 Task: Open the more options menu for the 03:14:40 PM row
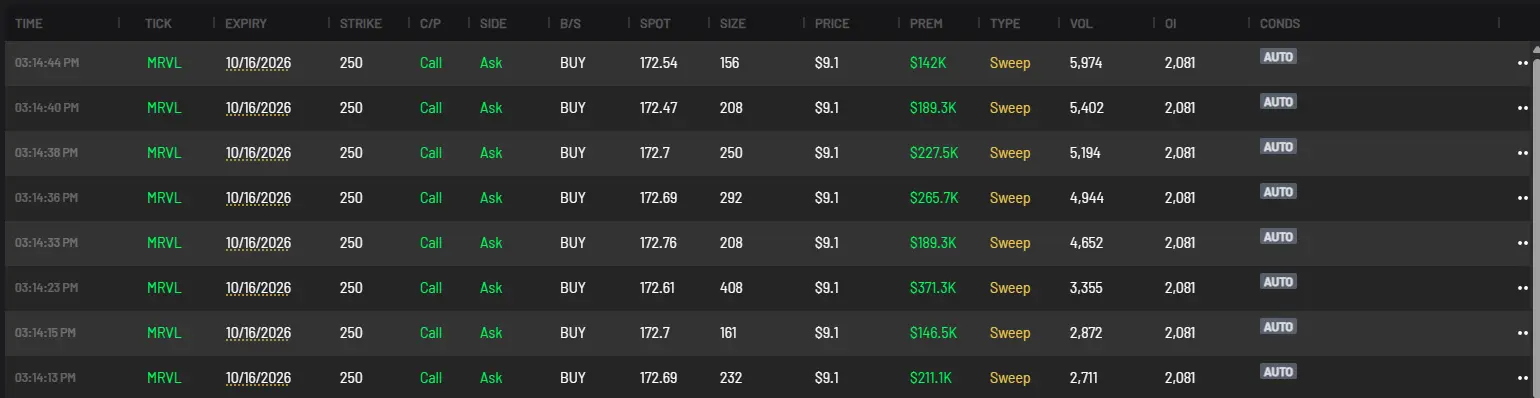pyautogui.click(x=1524, y=108)
